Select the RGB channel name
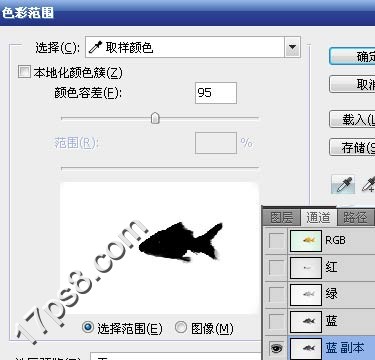Image resolution: width=375 pixels, height=360 pixels. click(x=335, y=240)
